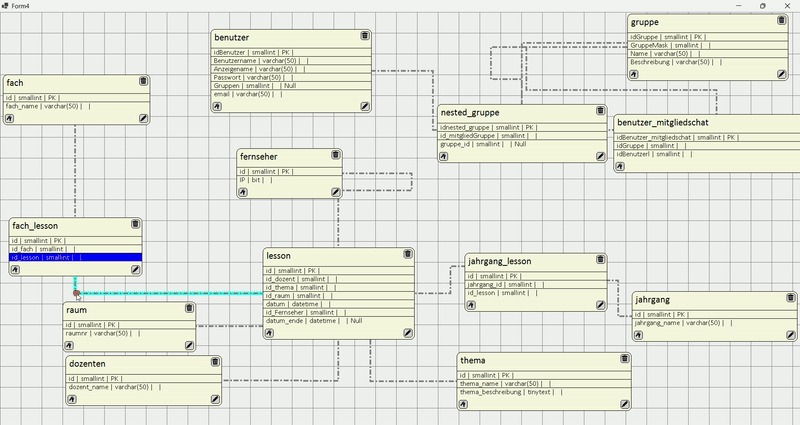The height and width of the screenshot is (425, 800).
Task: Click the red connector handle below fach_lesson
Action: pyautogui.click(x=76, y=294)
